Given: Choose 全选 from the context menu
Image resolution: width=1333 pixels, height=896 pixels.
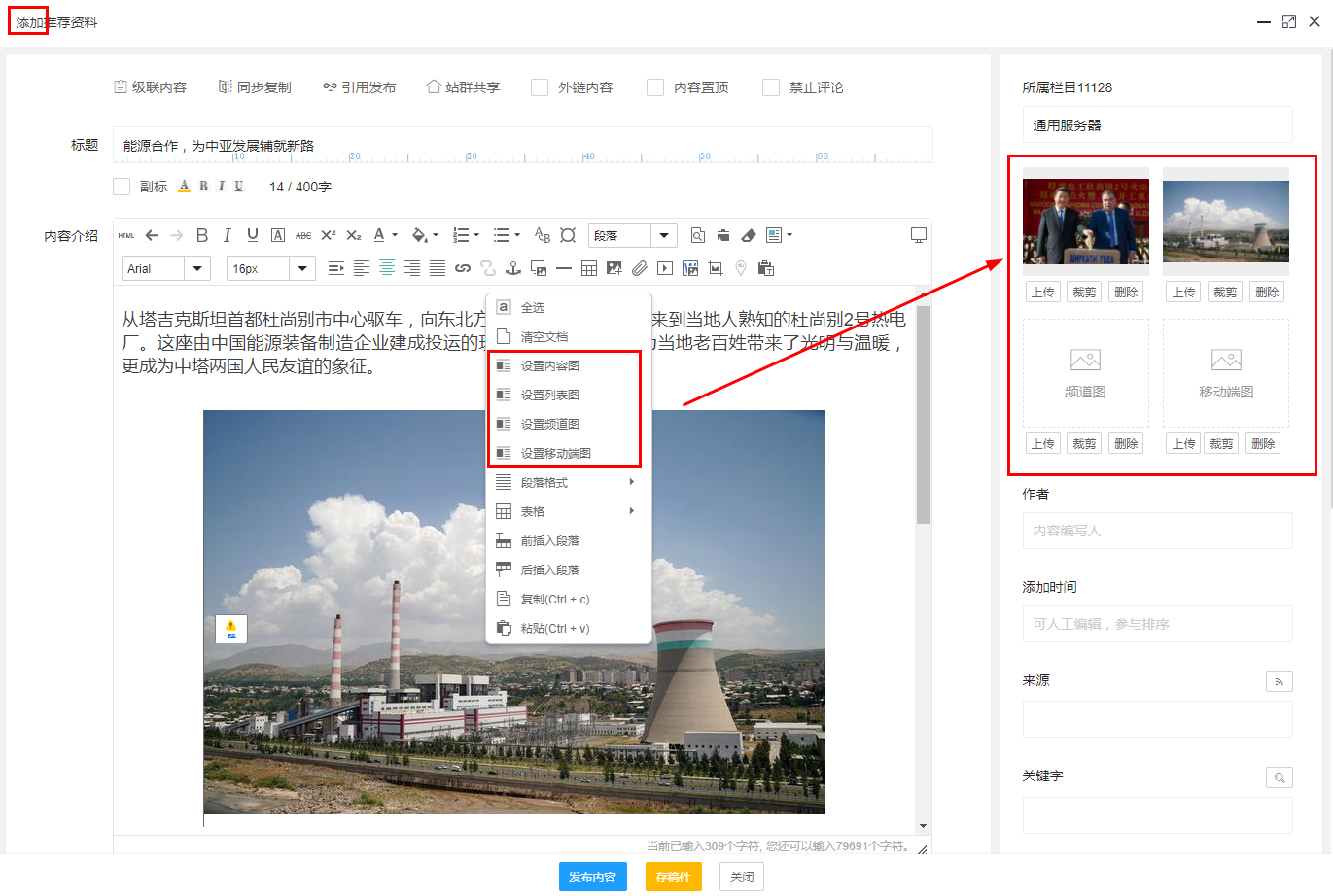Looking at the screenshot, I should point(568,307).
